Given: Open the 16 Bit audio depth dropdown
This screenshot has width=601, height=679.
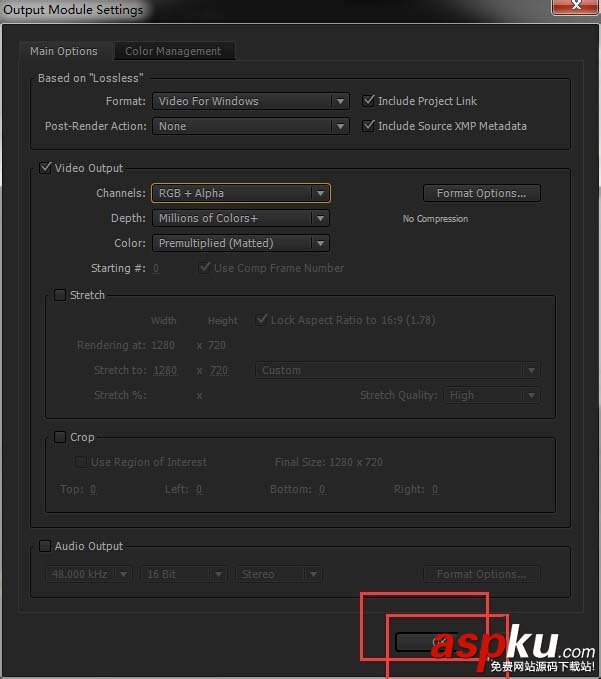Looking at the screenshot, I should 184,574.
